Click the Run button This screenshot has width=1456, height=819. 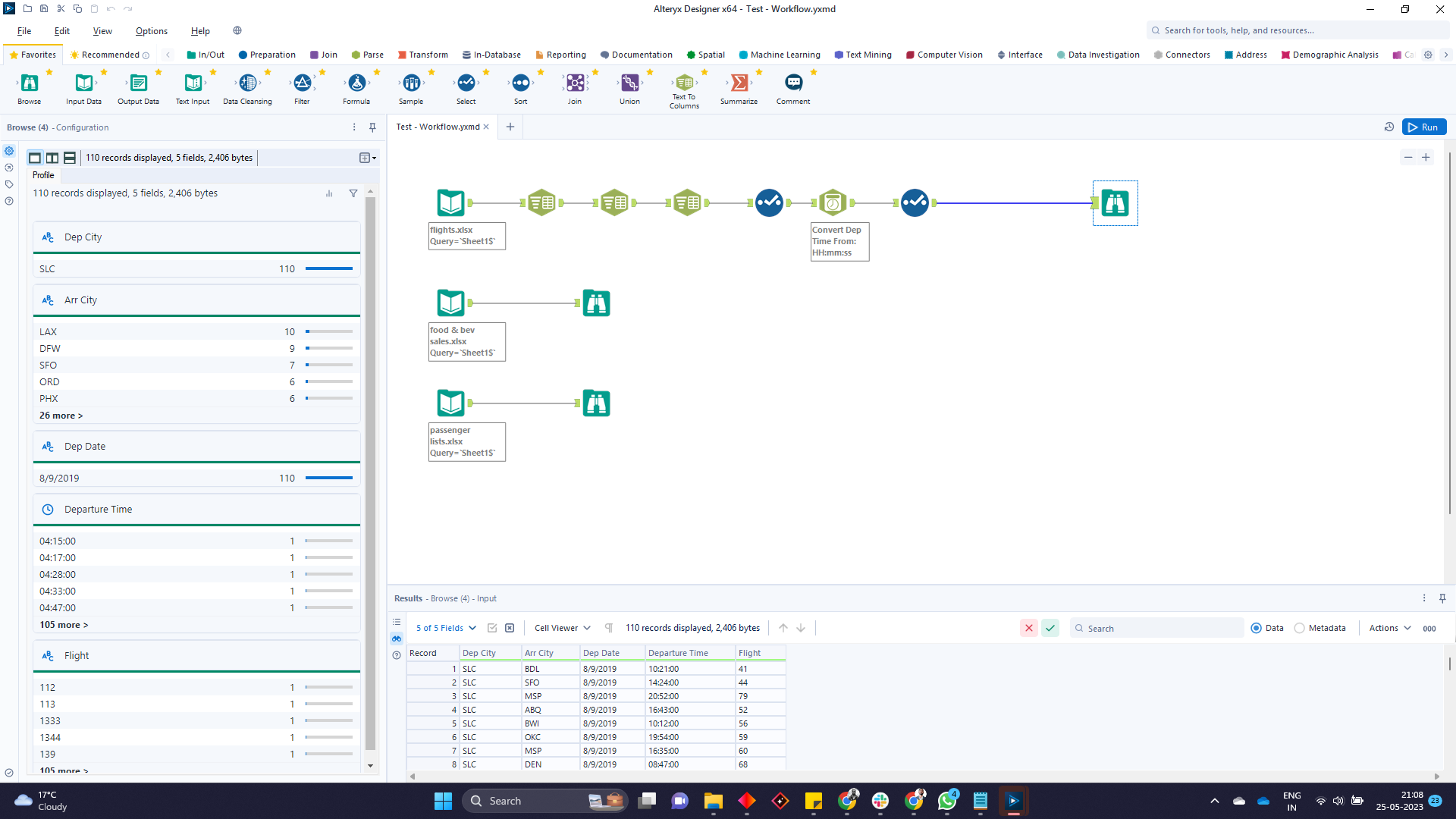click(x=1425, y=127)
